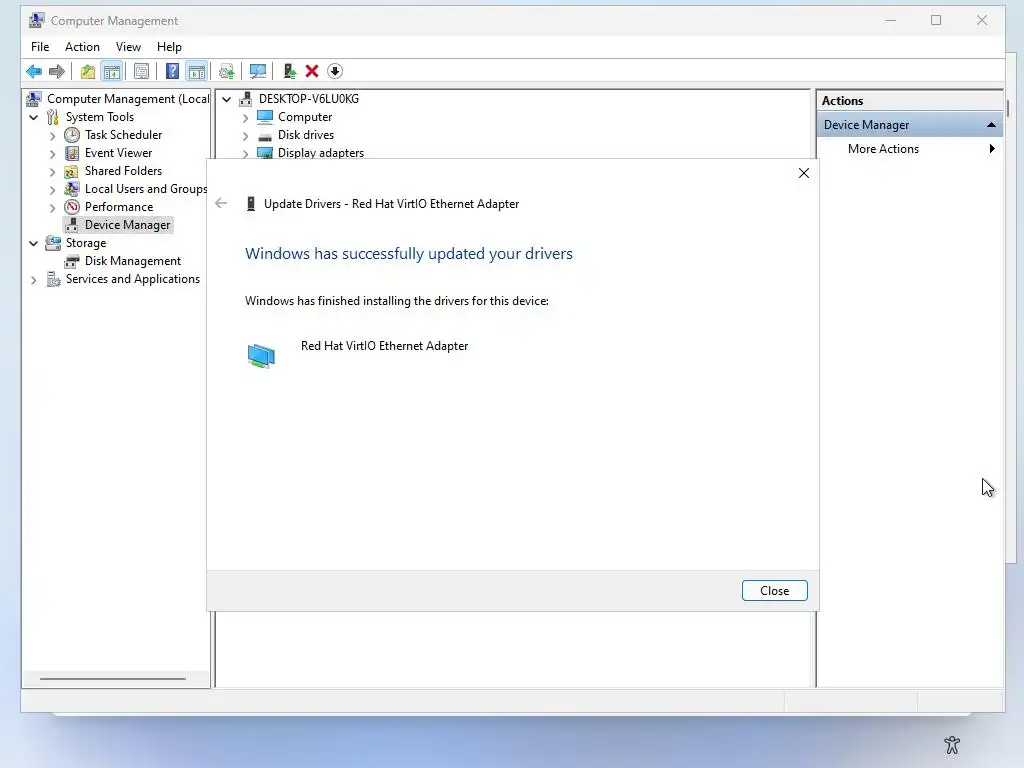This screenshot has width=1024, height=768.
Task: Click 'Windows has successfully updated your drivers' heading
Action: (409, 253)
